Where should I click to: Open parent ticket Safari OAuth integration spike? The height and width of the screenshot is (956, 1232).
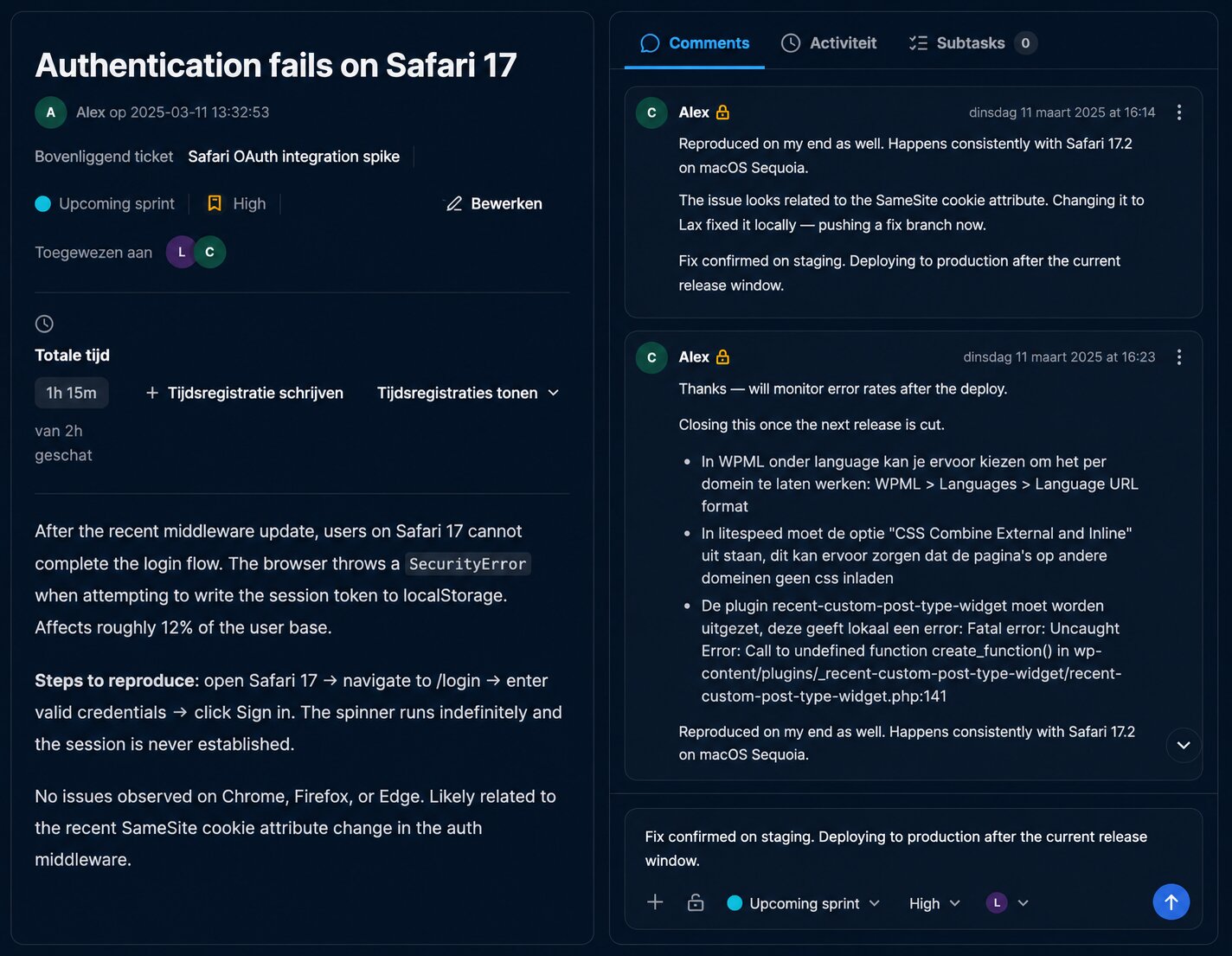click(x=294, y=157)
